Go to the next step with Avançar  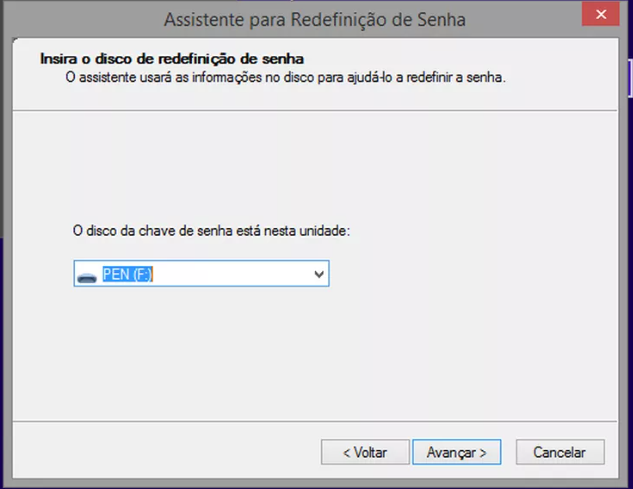point(457,452)
